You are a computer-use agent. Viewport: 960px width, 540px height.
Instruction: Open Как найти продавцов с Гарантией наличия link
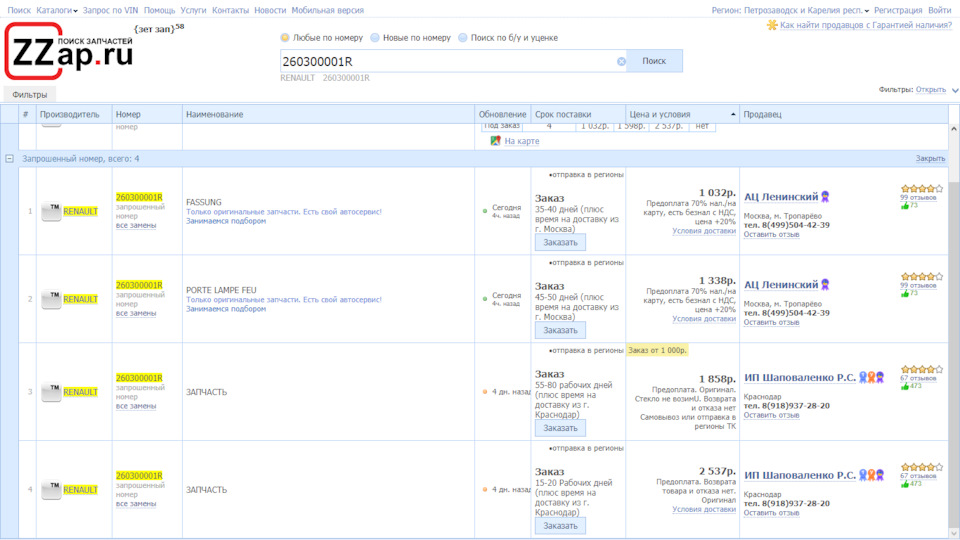pyautogui.click(x=866, y=25)
